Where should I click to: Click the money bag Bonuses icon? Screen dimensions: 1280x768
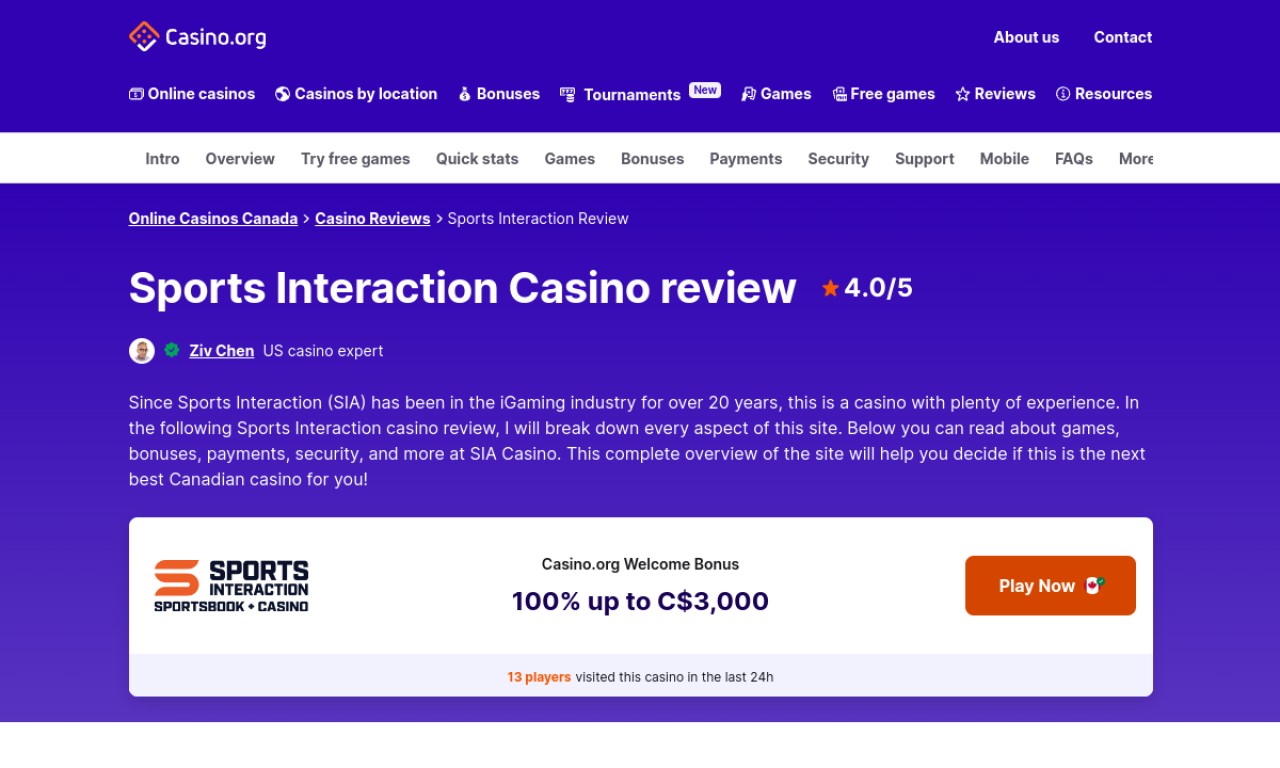(465, 94)
